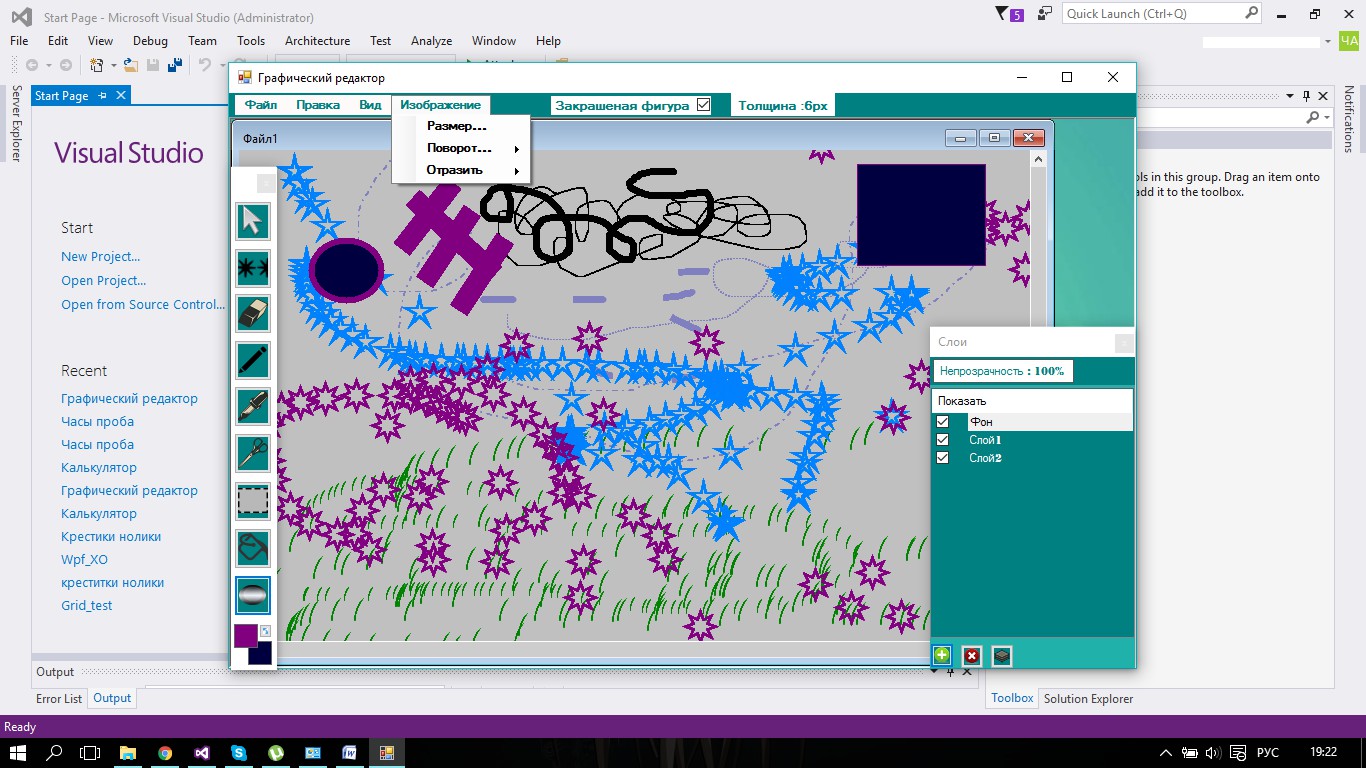Open volume control in system tray
This screenshot has height=768, width=1366.
click(1213, 753)
